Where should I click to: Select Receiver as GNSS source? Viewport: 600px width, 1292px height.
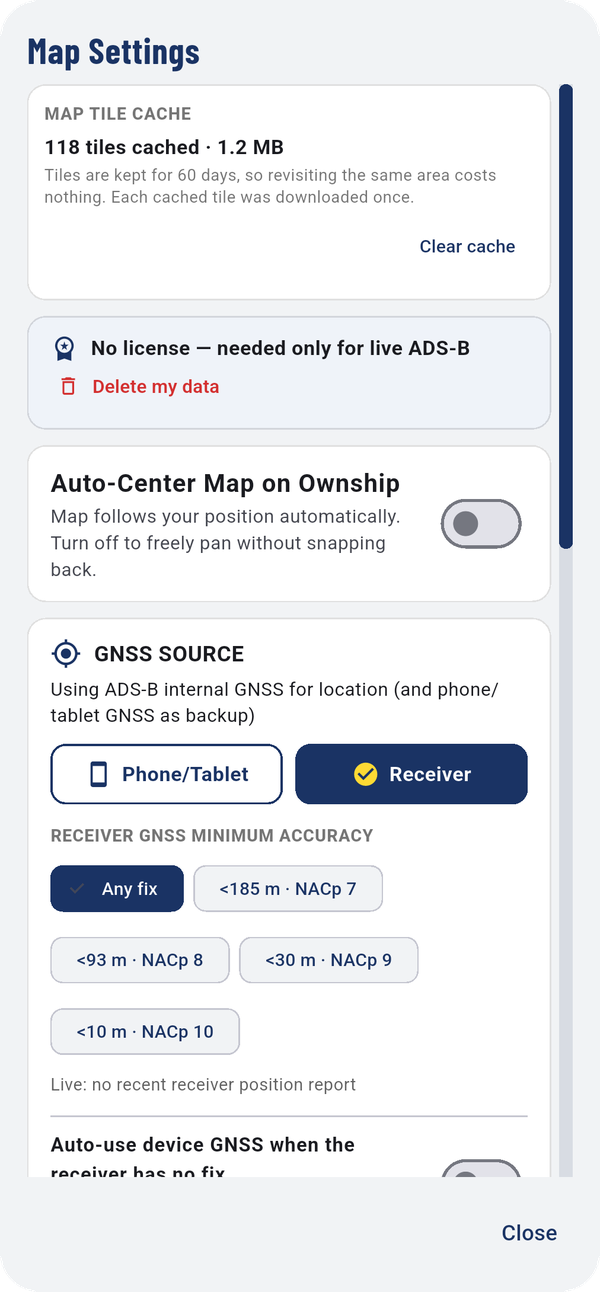coord(411,774)
